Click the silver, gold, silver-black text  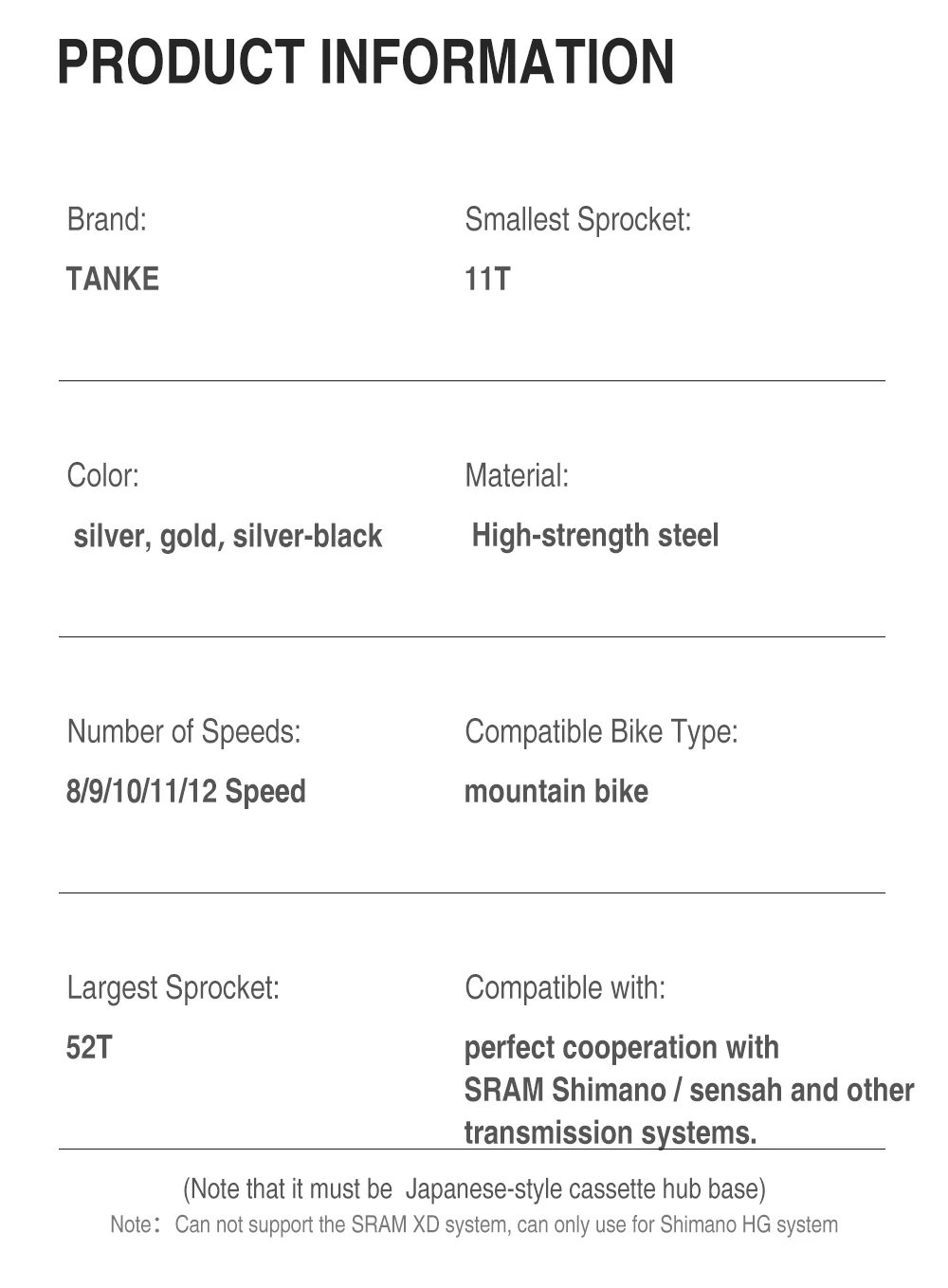click(x=228, y=536)
